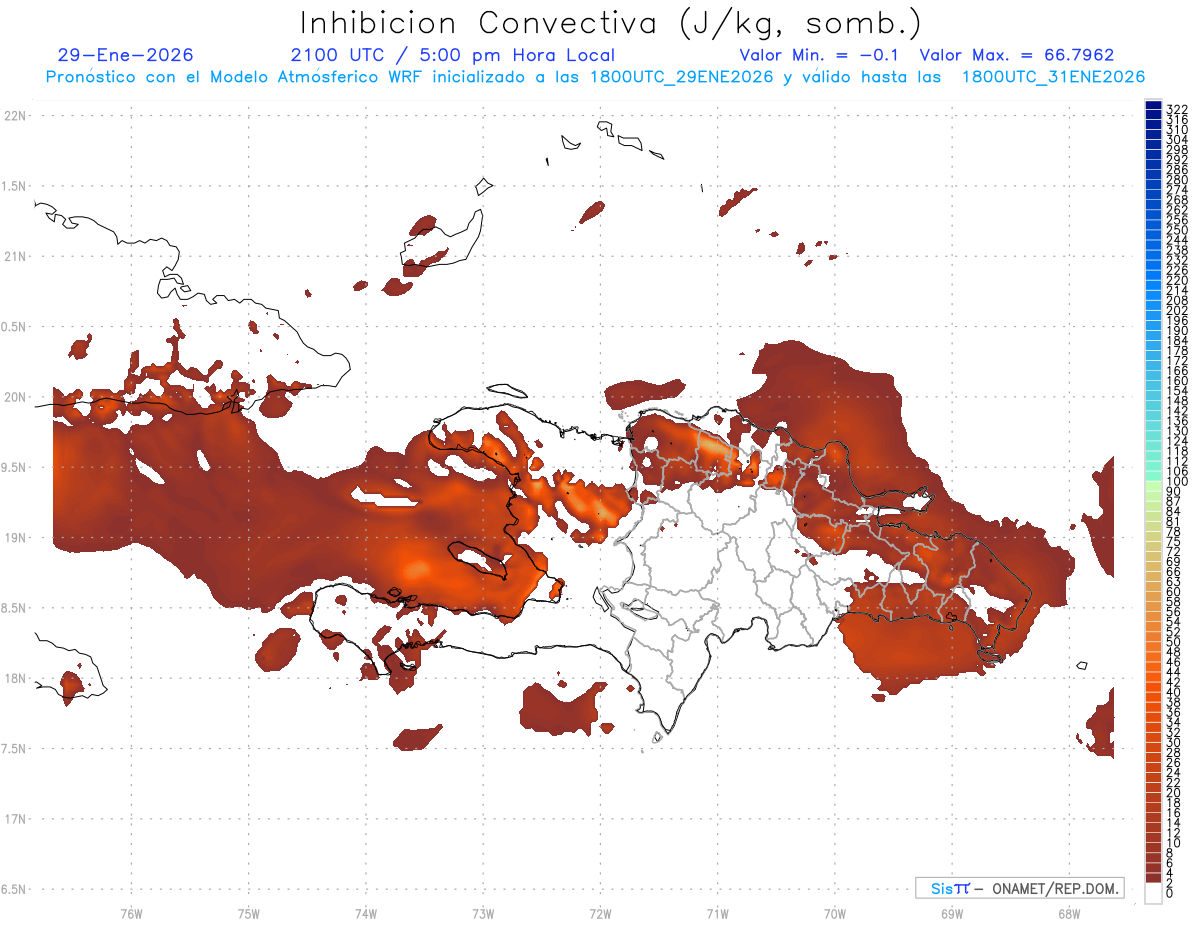Click the '74W' longitude label

365,913
